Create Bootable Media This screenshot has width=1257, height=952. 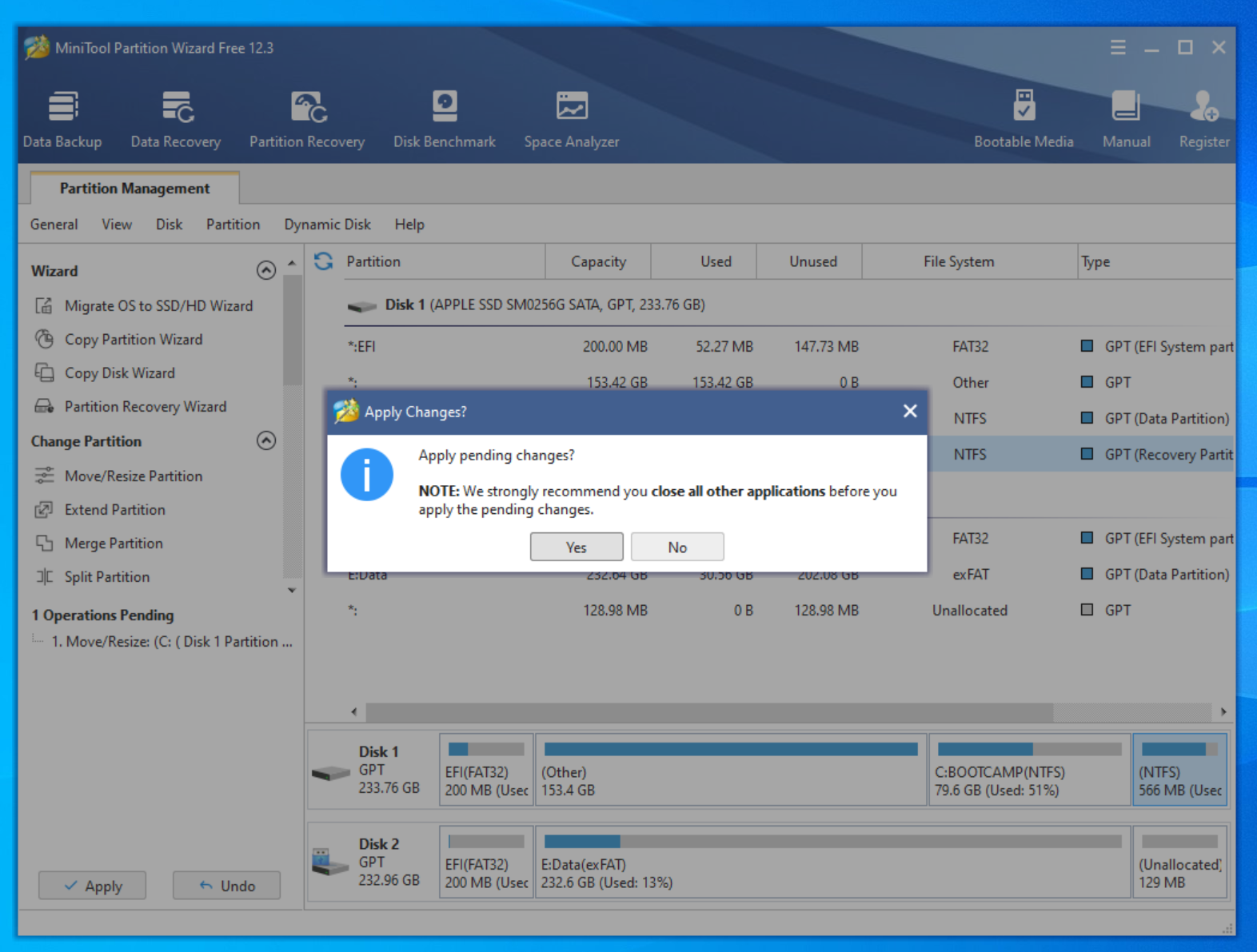pos(1024,119)
